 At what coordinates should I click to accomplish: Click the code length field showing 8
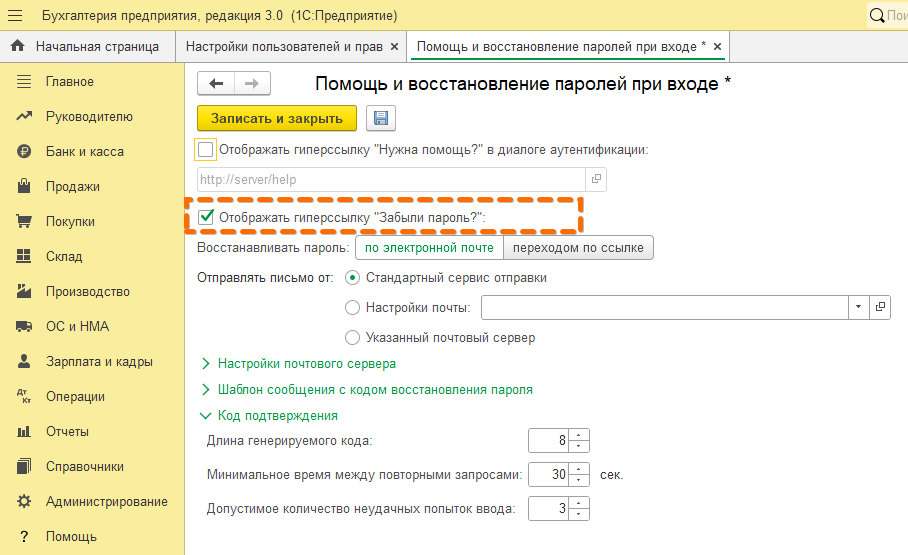[548, 440]
